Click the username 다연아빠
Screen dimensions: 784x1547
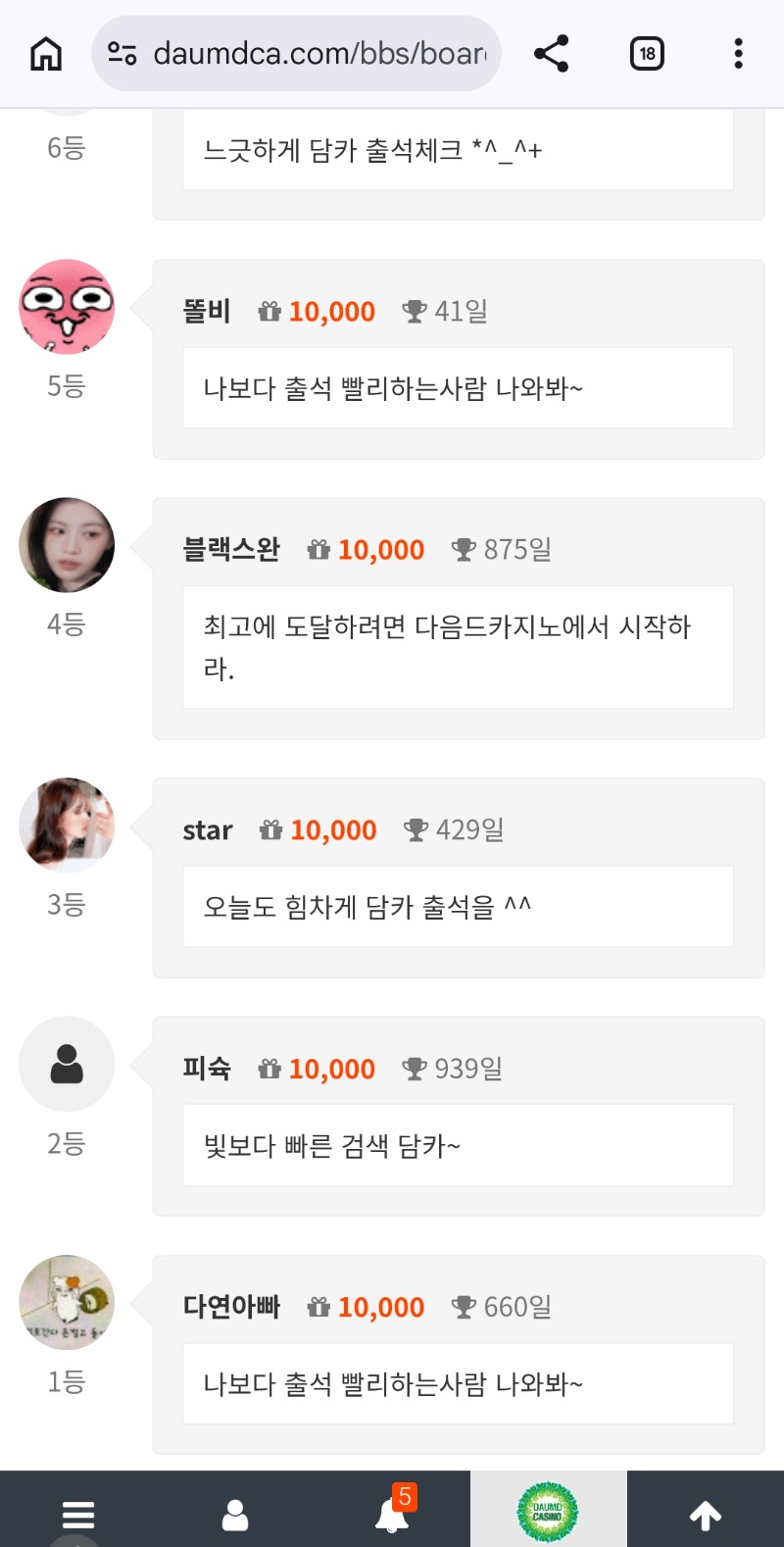pos(231,1307)
